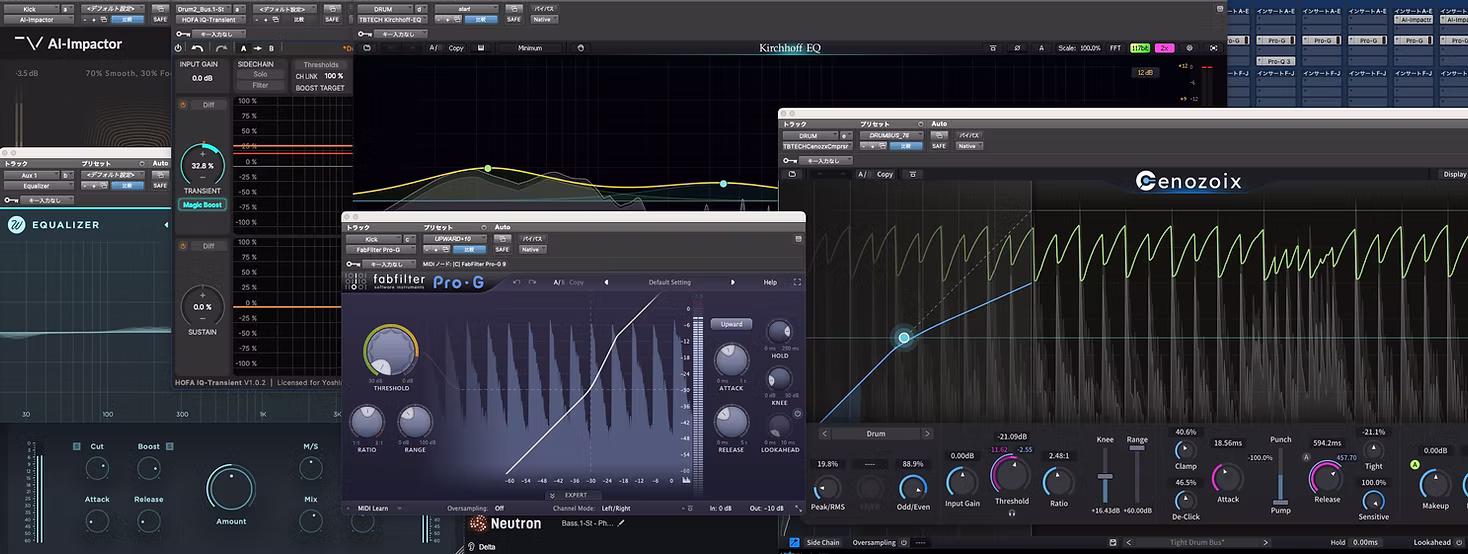Click the fullscreen icon in Kirchhoff EQ

coord(1214,48)
